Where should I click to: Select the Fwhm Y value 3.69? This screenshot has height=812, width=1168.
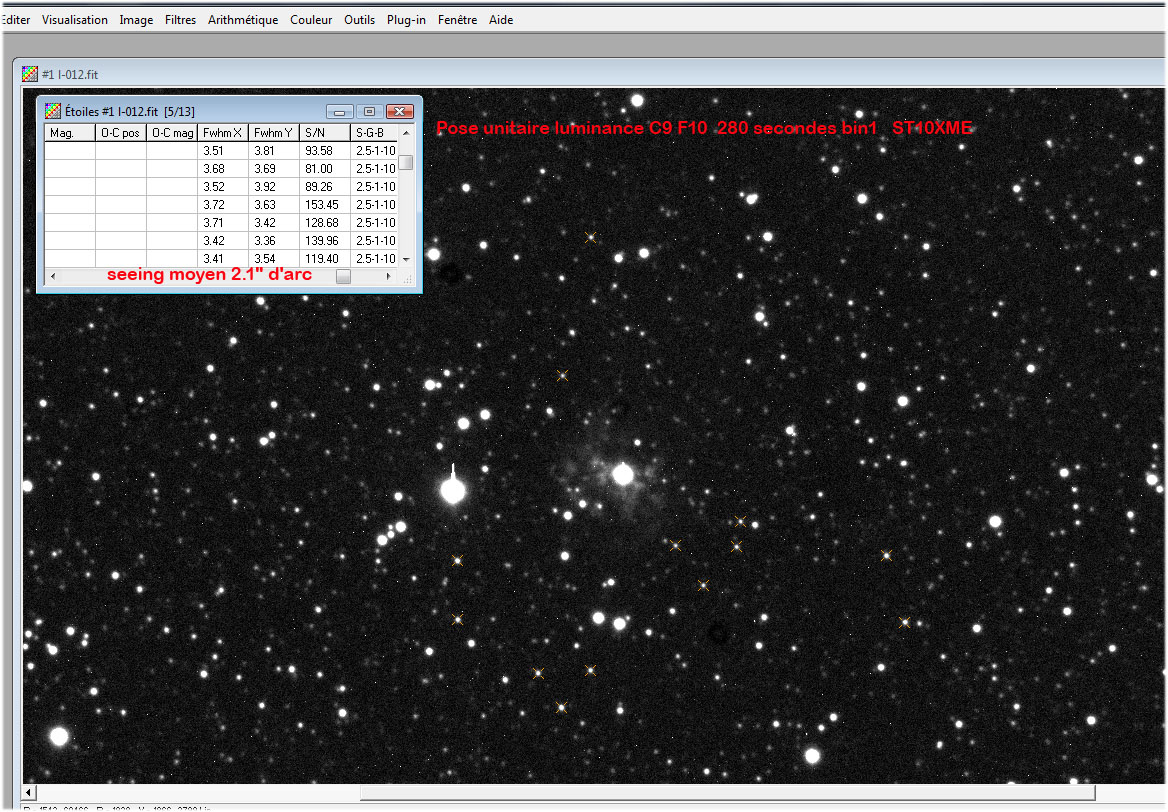(x=264, y=168)
